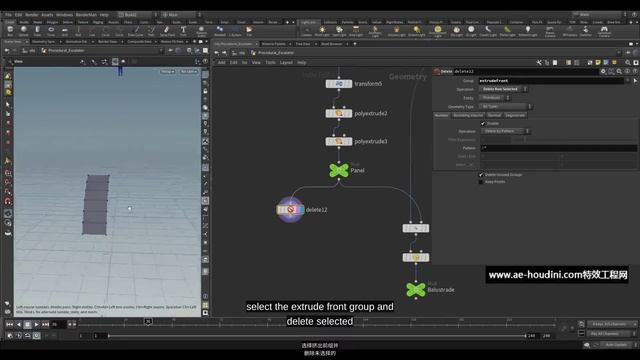
Task: Click the parameter pane search icon
Action: click(x=619, y=71)
